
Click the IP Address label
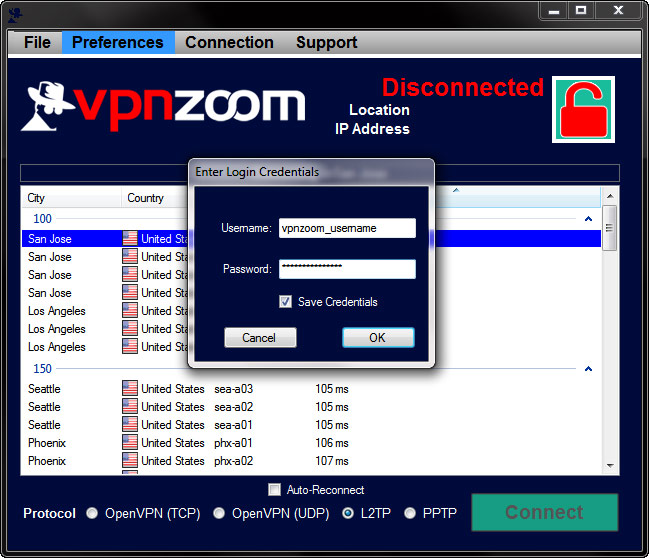pos(373,129)
